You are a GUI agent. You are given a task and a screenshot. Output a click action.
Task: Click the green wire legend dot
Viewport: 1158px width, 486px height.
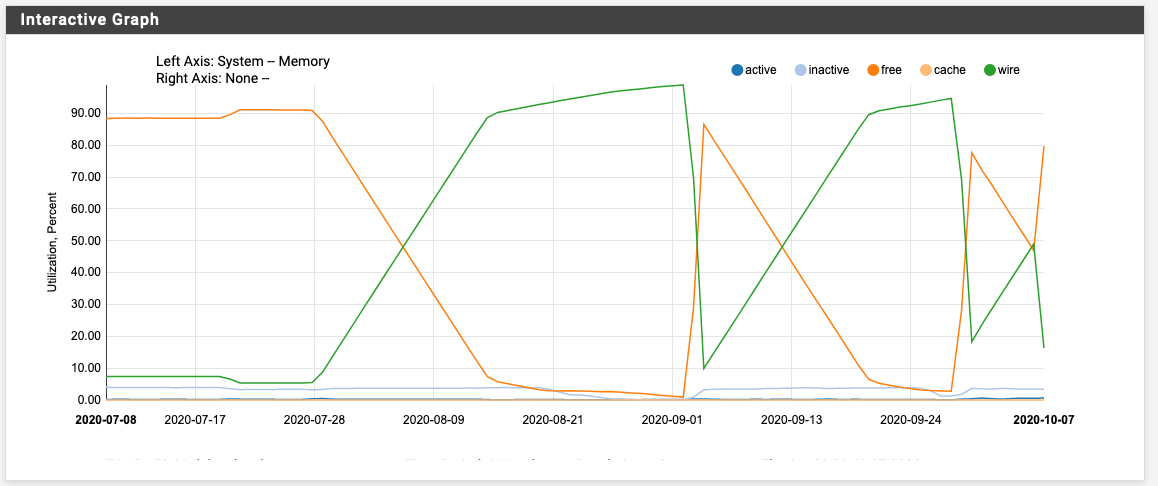coord(989,70)
